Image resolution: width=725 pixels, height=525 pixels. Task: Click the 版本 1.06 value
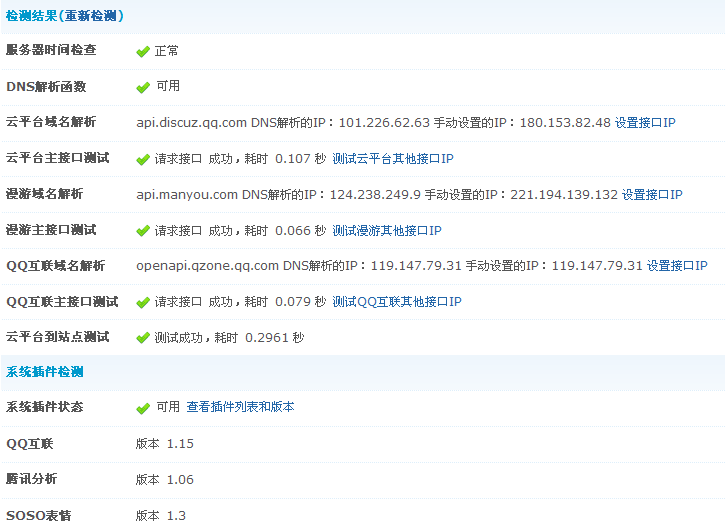click(x=165, y=480)
